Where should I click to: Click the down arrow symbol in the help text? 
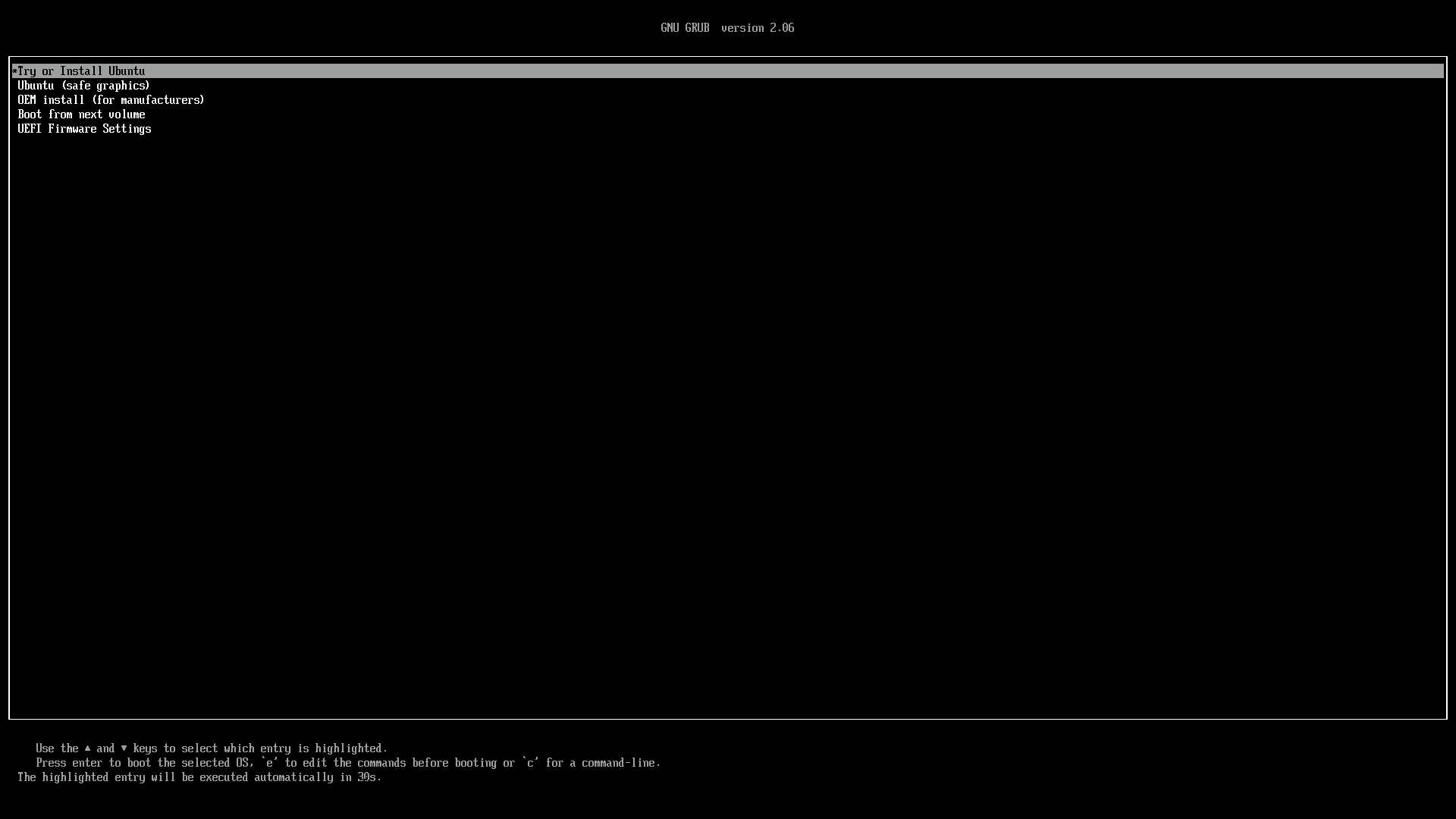124,748
